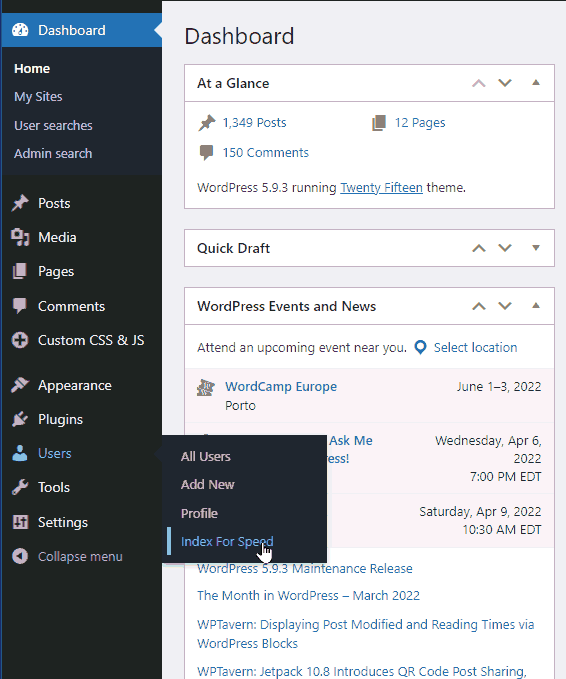Click the Collapse menu arrow icon

click(x=20, y=556)
